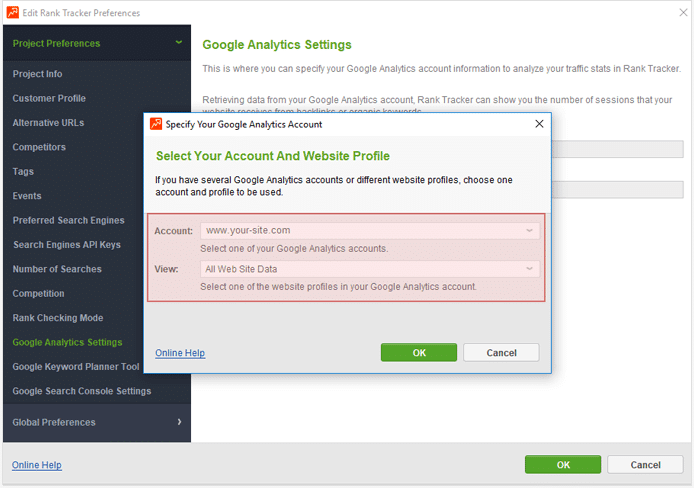Open Project Info preferences

pyautogui.click(x=37, y=74)
